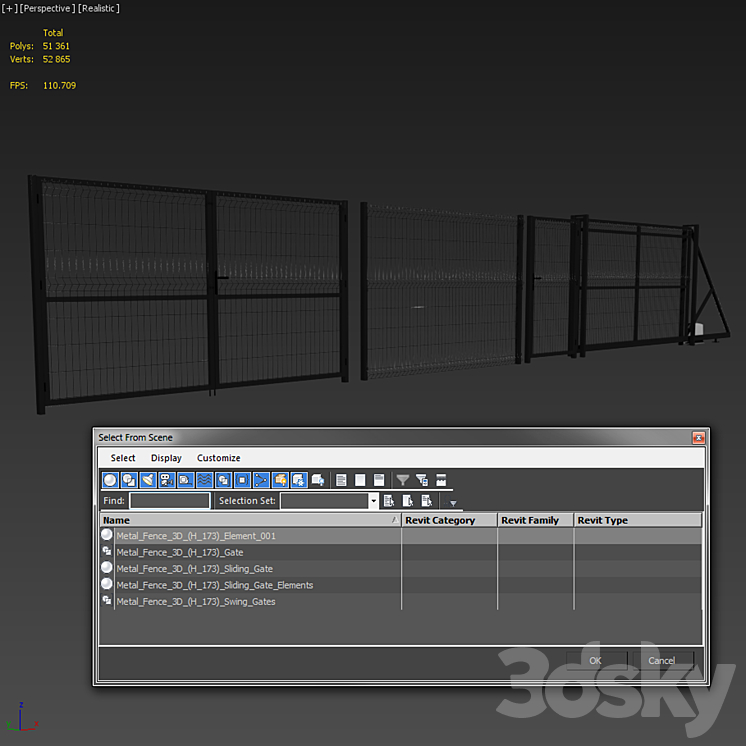Viewport: 746px width, 746px height.
Task: Click third icon after Selection Set dropdown
Action: 427,501
